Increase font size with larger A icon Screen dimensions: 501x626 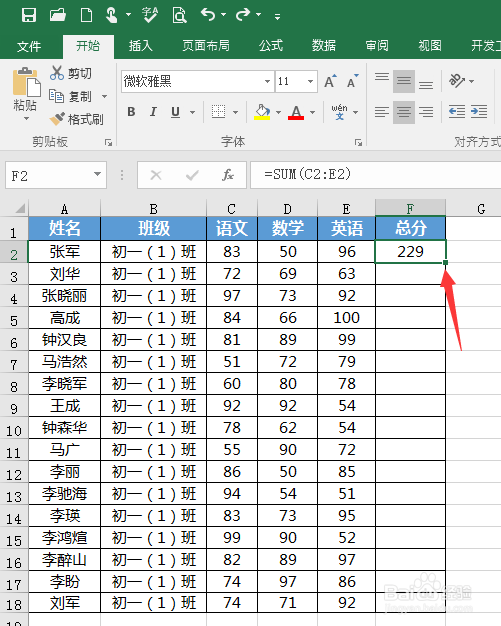[x=330, y=81]
